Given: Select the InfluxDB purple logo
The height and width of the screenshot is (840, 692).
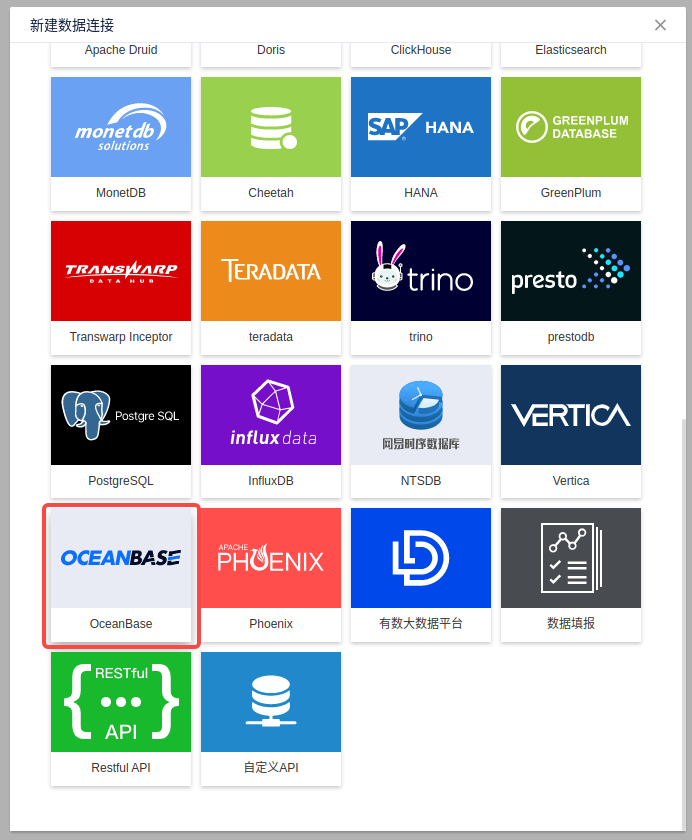Looking at the screenshot, I should pos(271,415).
